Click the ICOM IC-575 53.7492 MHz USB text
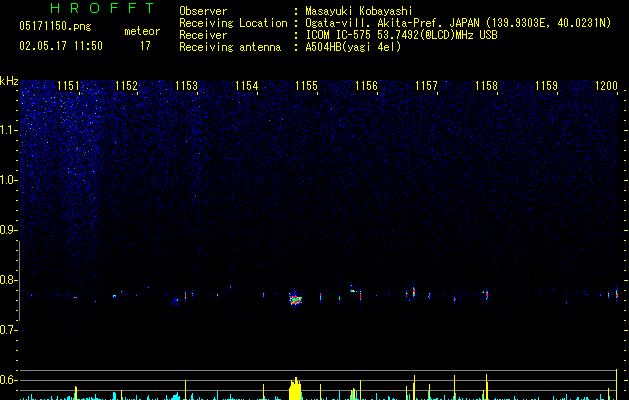The height and width of the screenshot is (400, 629). click(402, 35)
